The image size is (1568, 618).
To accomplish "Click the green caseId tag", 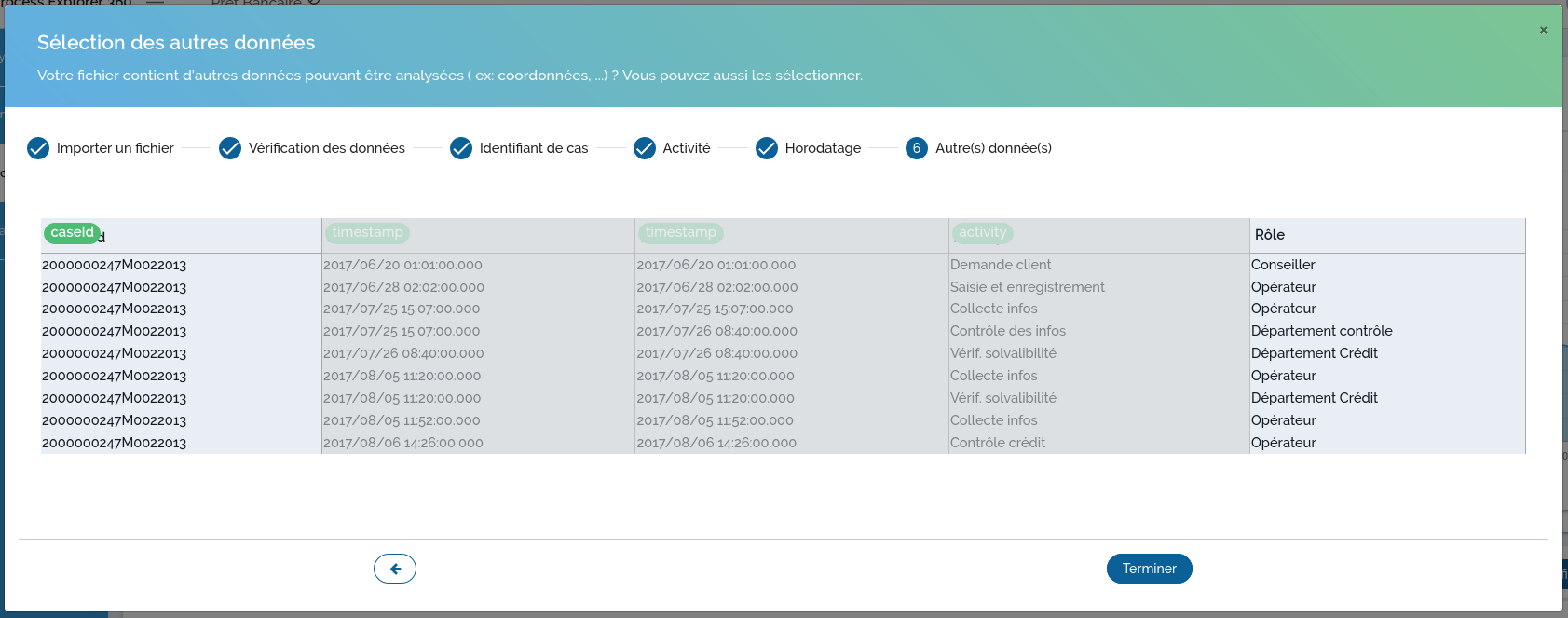I will (72, 232).
